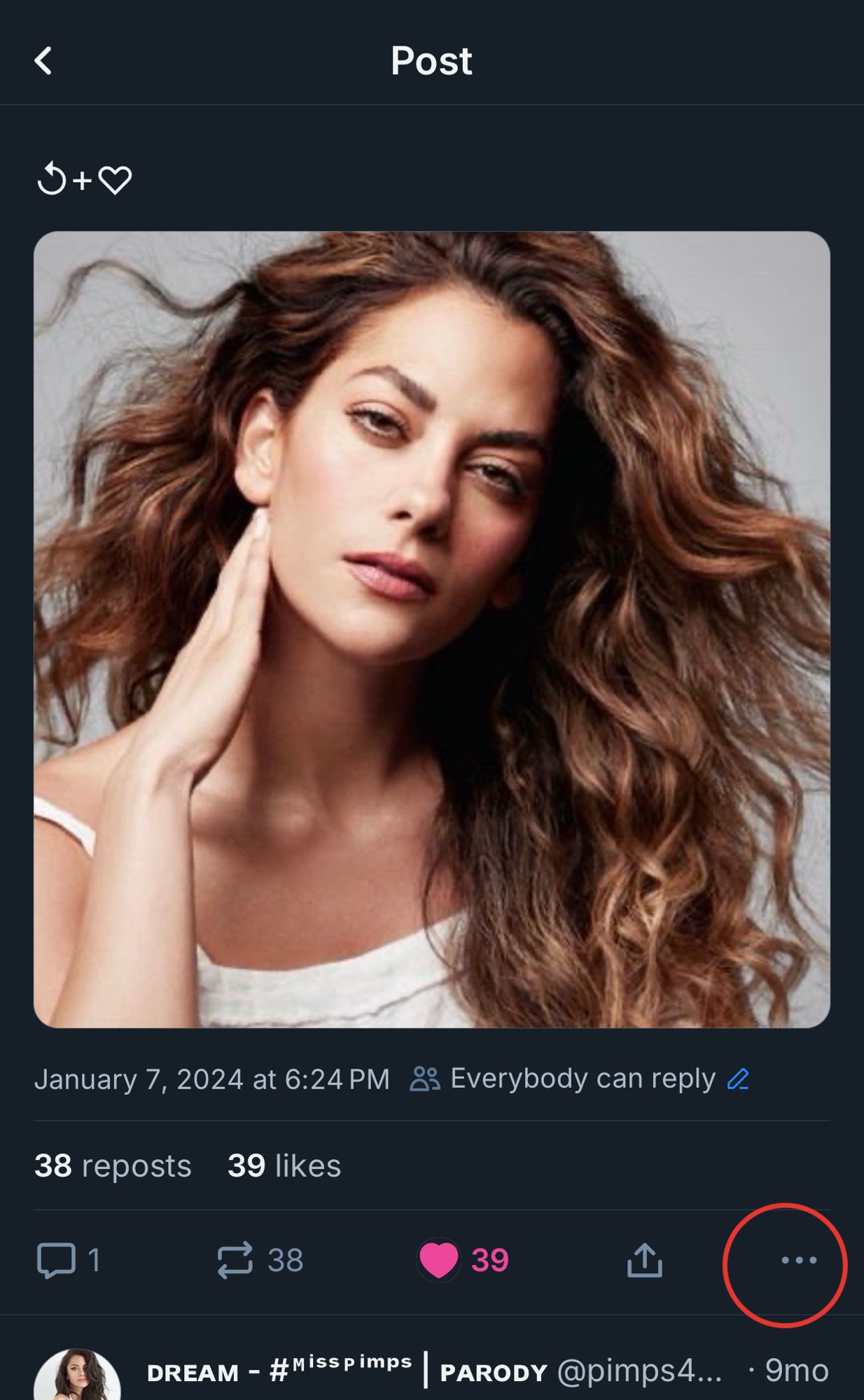Tap the share upload icon
The image size is (864, 1400).
(x=644, y=1260)
